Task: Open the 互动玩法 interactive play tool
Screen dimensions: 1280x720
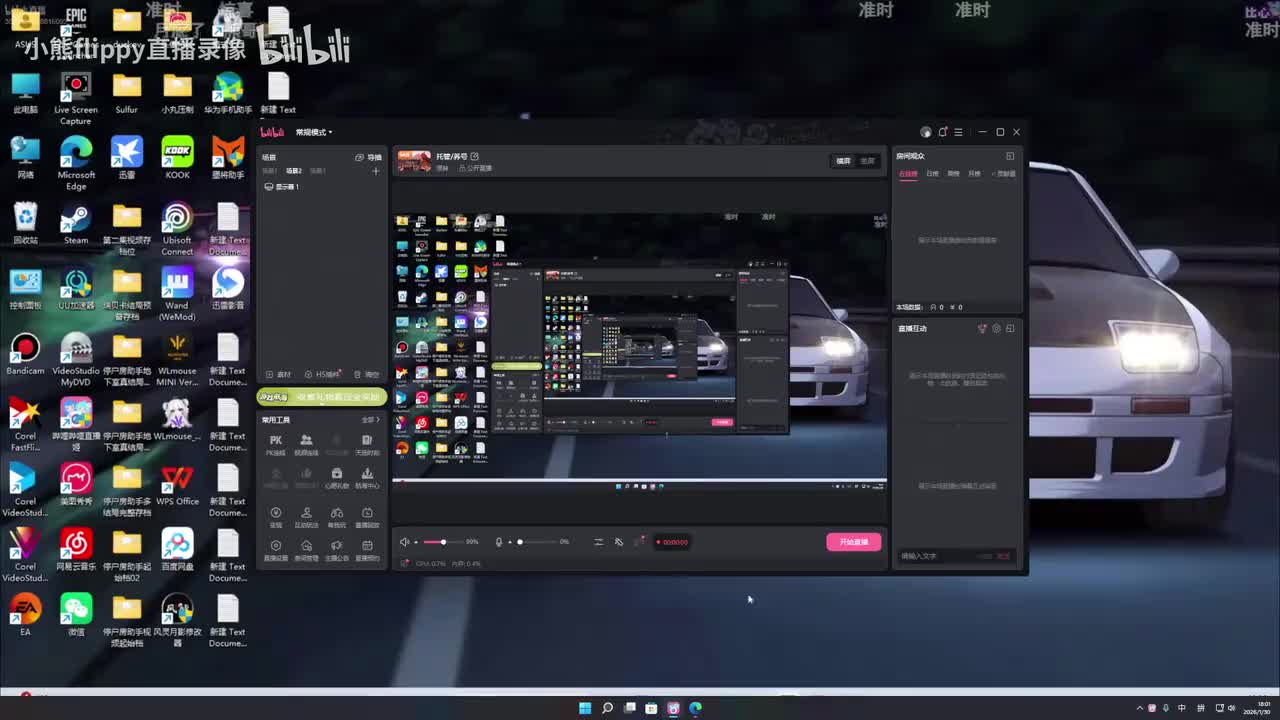Action: point(306,517)
